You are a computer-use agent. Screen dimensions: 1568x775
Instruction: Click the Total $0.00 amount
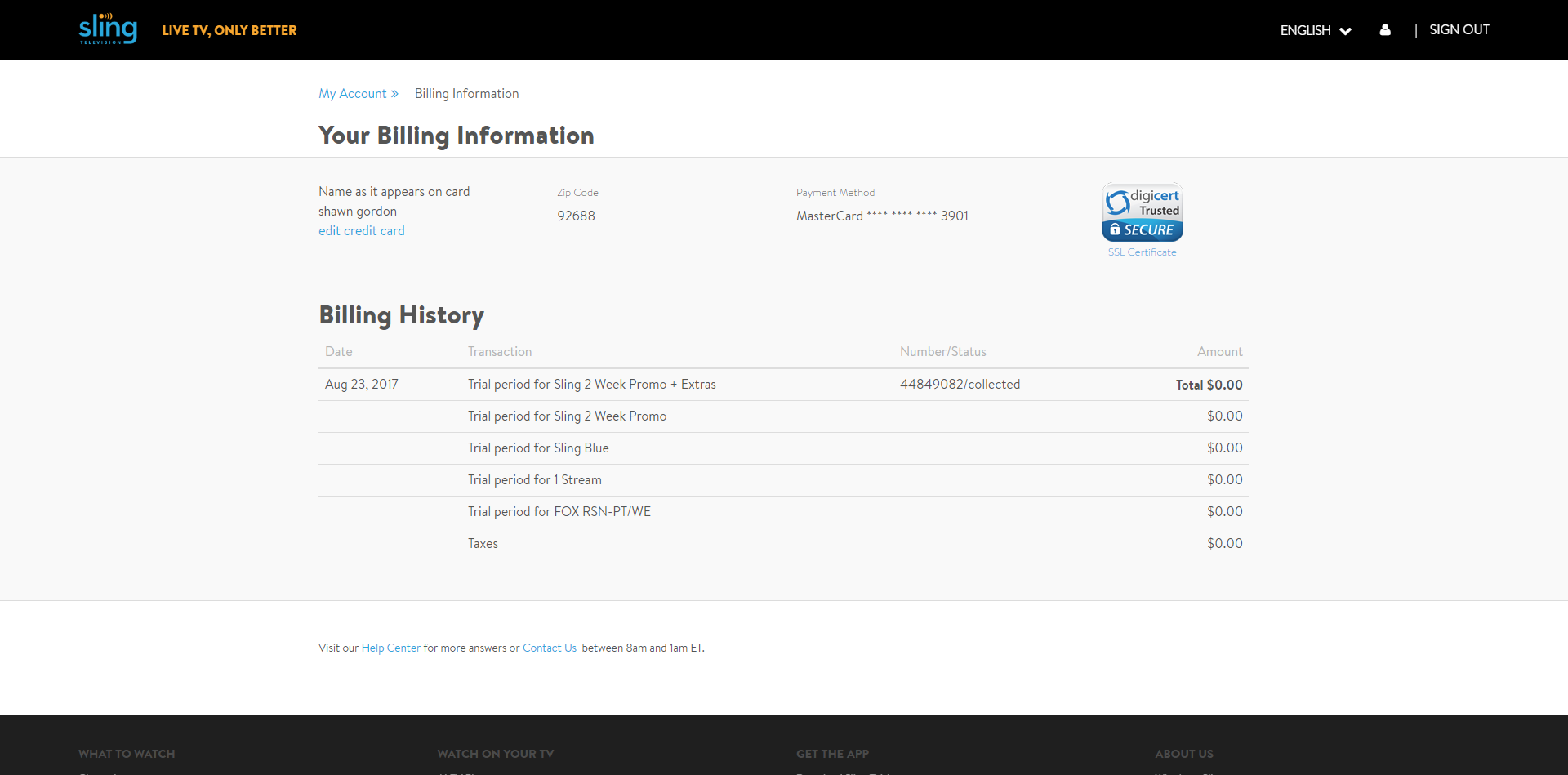[1209, 385]
